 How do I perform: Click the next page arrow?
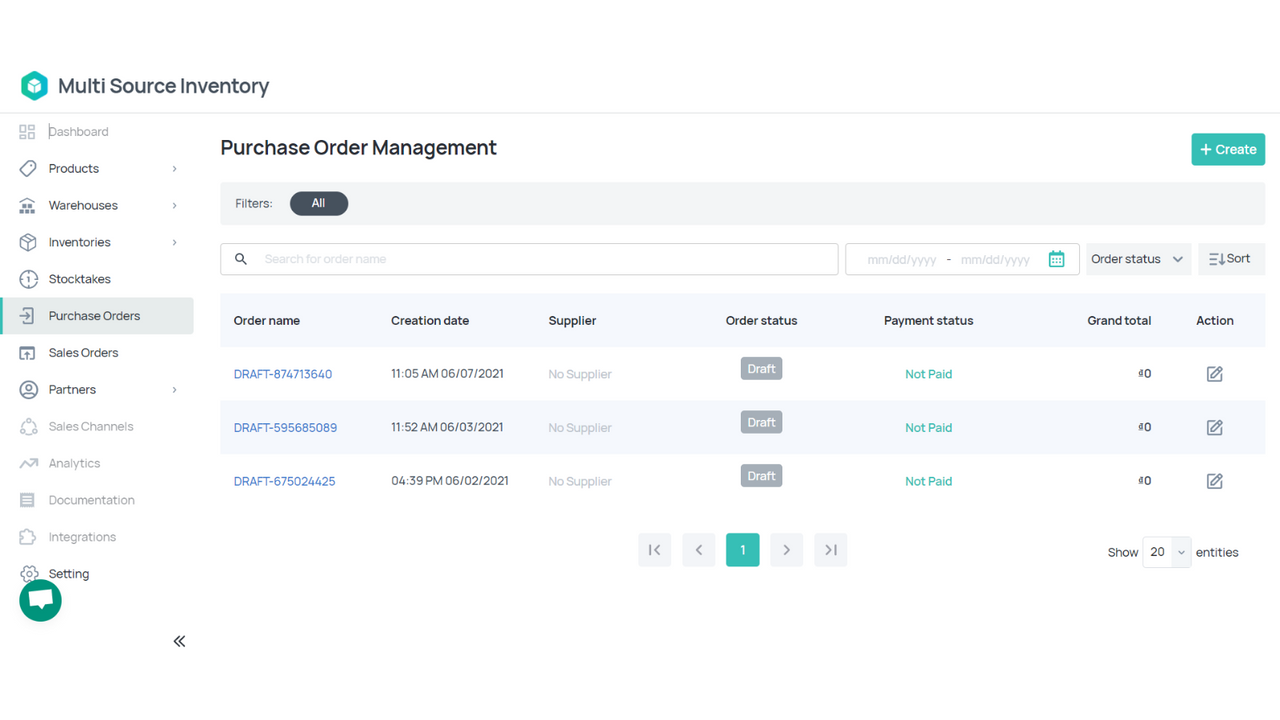[786, 550]
